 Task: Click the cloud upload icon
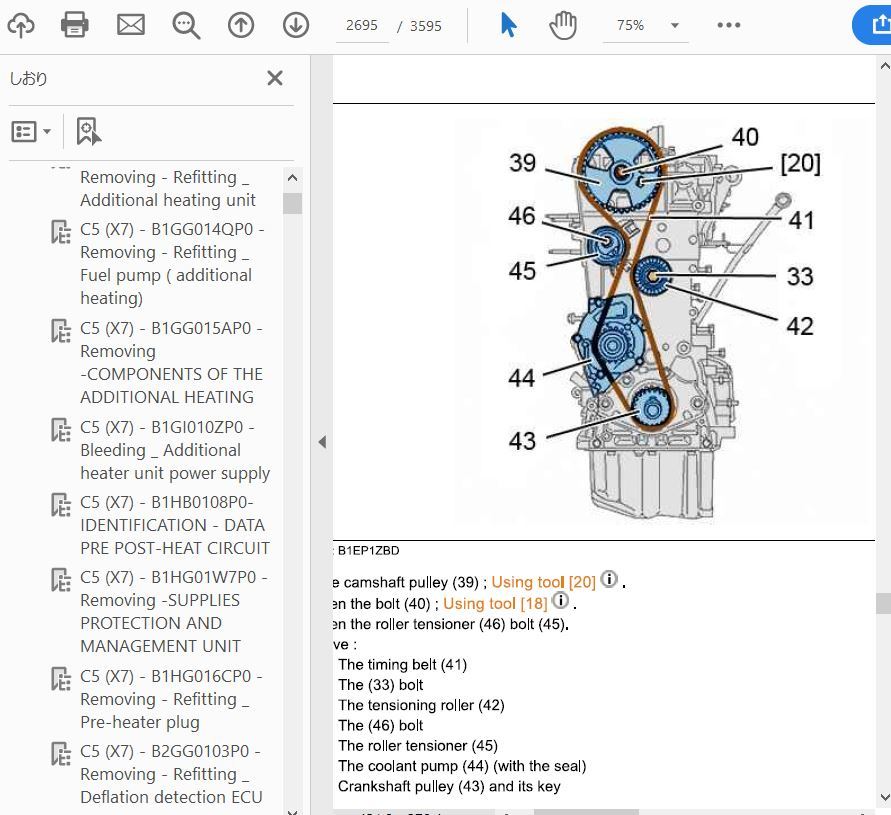(21, 25)
